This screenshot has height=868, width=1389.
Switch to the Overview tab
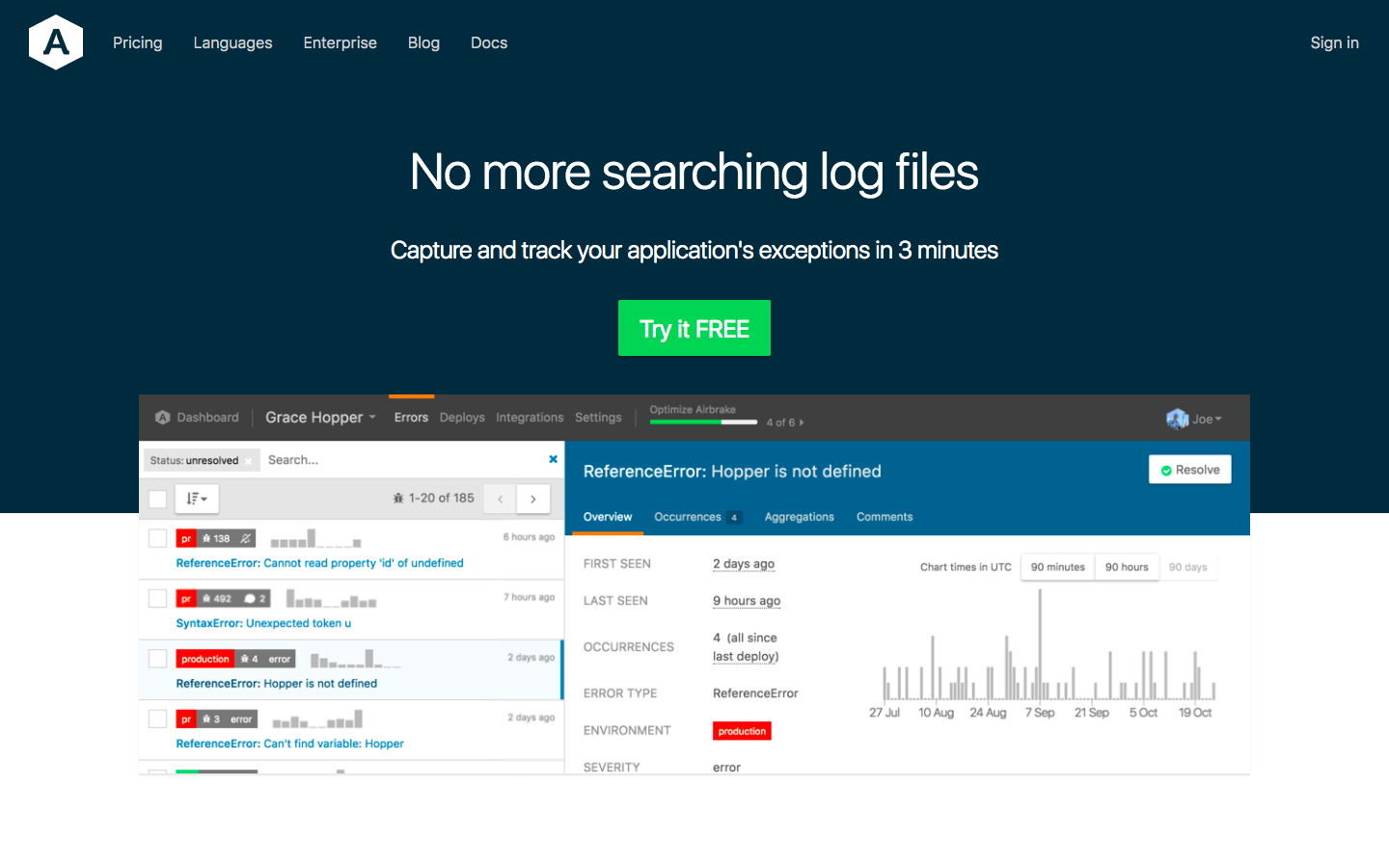608,517
